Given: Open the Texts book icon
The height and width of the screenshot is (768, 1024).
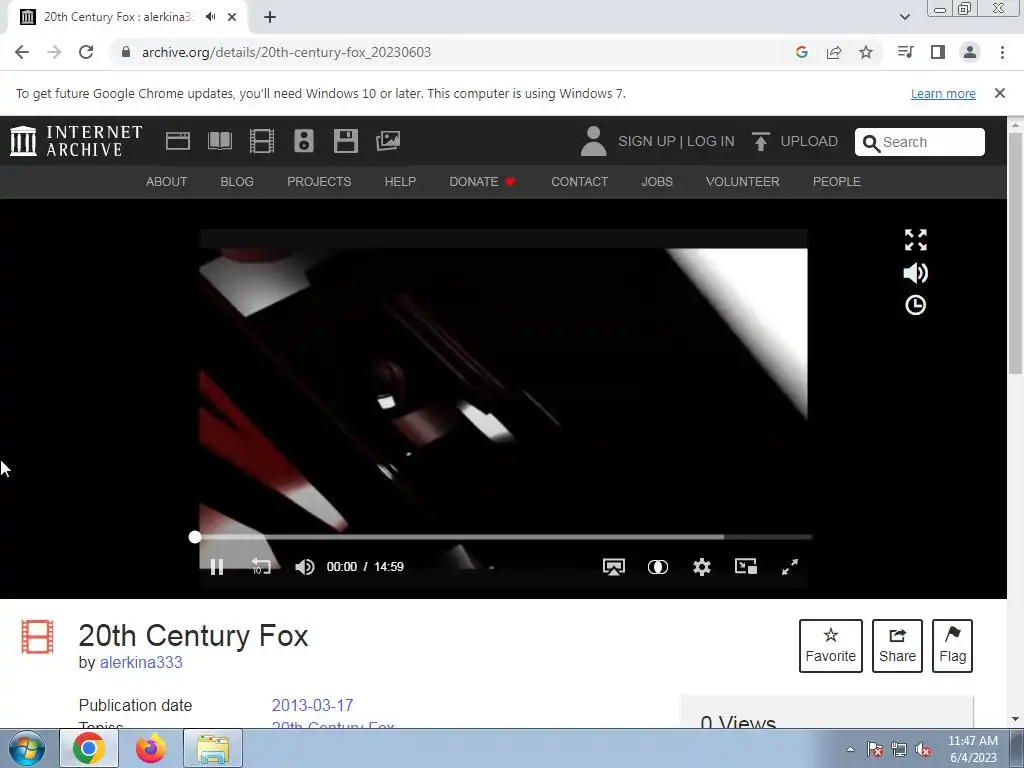Looking at the screenshot, I should (x=220, y=141).
